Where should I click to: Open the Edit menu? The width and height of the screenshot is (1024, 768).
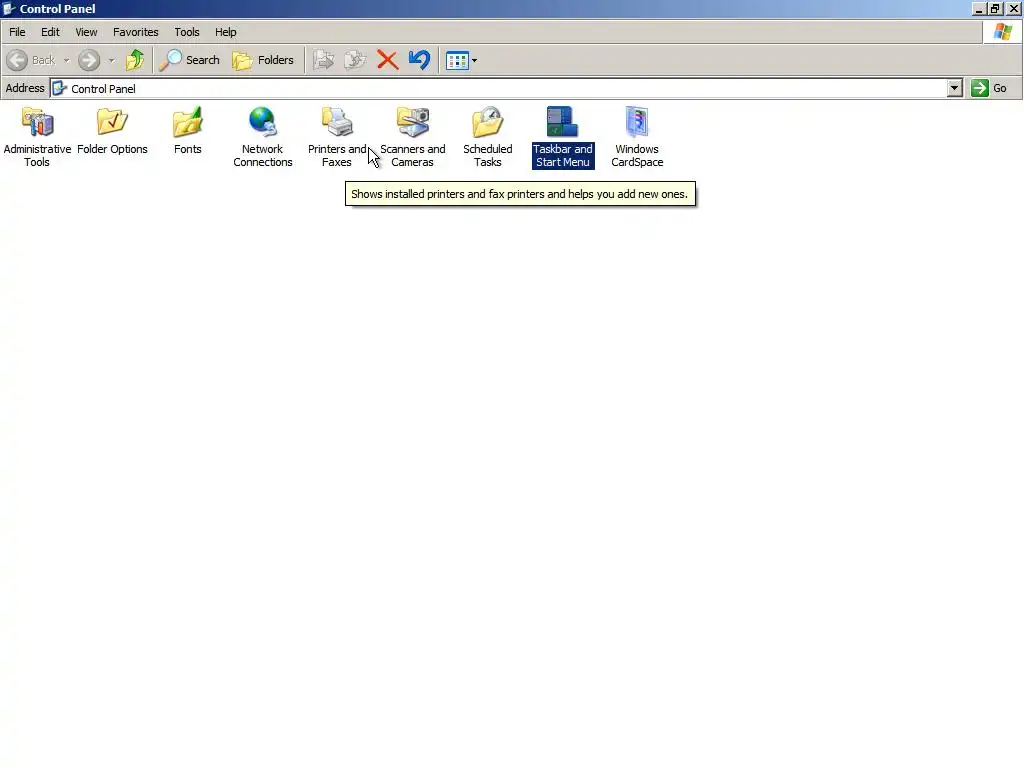[x=50, y=32]
